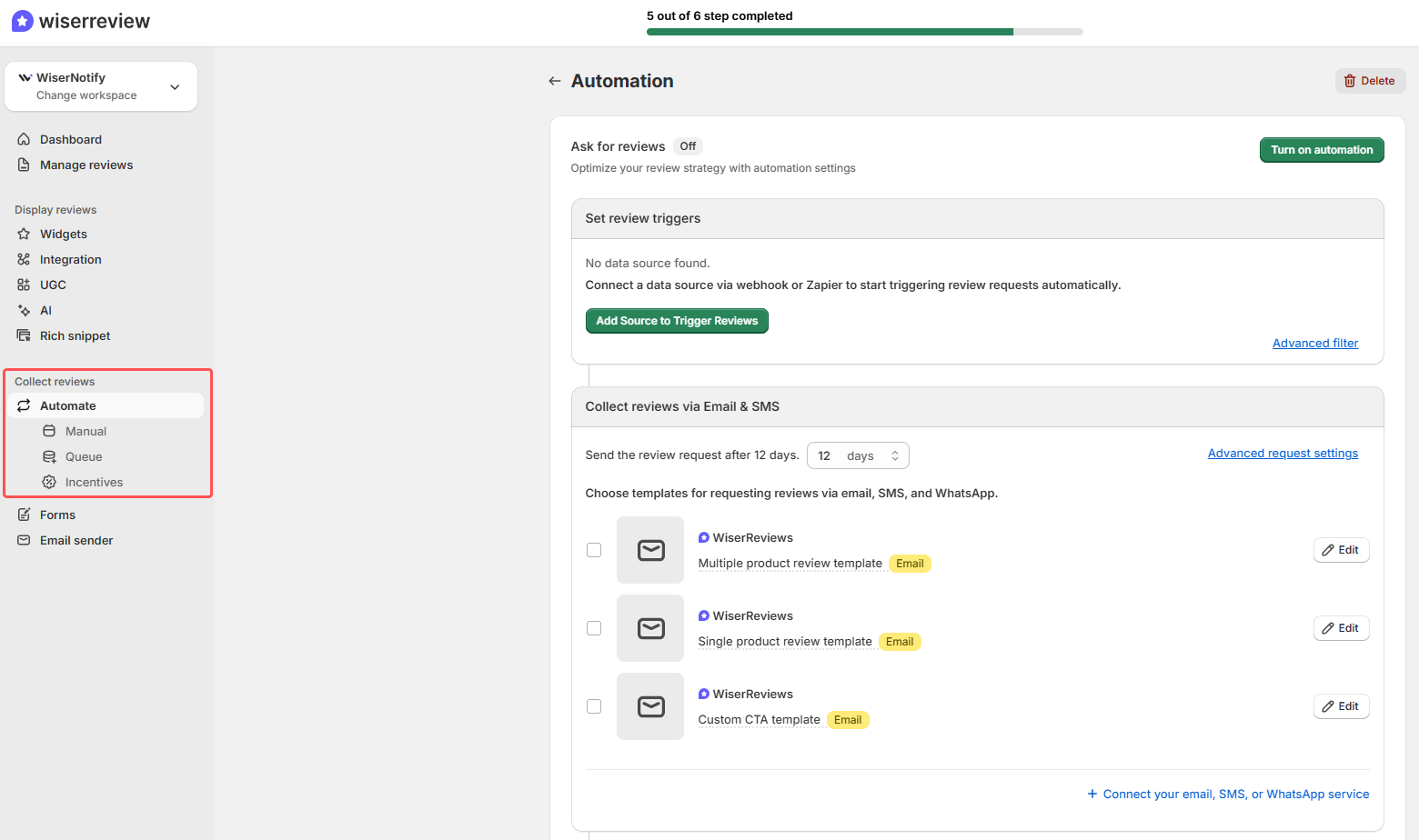Open the WiserNotify workspace switcher chevron

[x=175, y=86]
